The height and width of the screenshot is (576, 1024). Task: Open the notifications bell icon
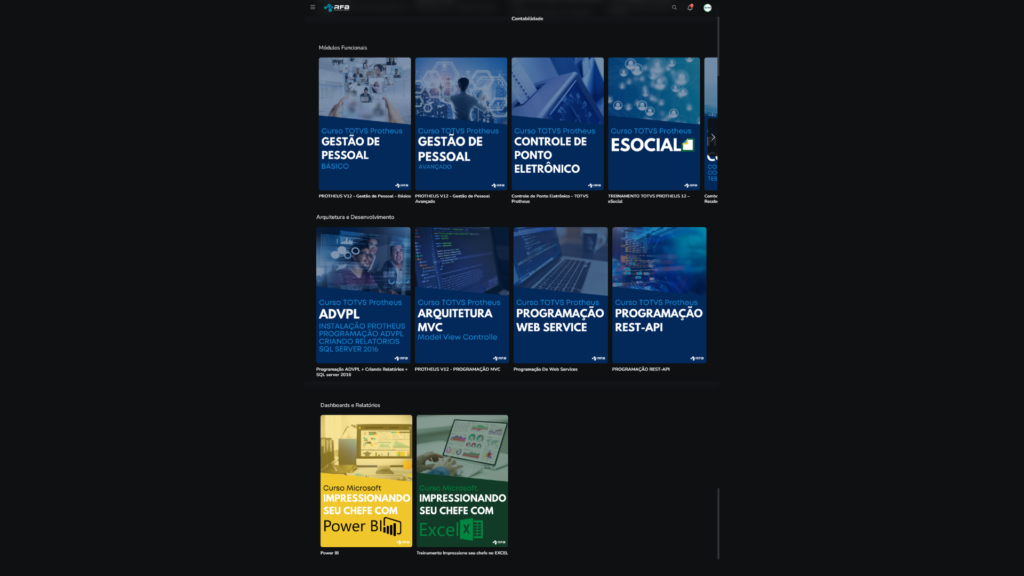click(x=690, y=8)
